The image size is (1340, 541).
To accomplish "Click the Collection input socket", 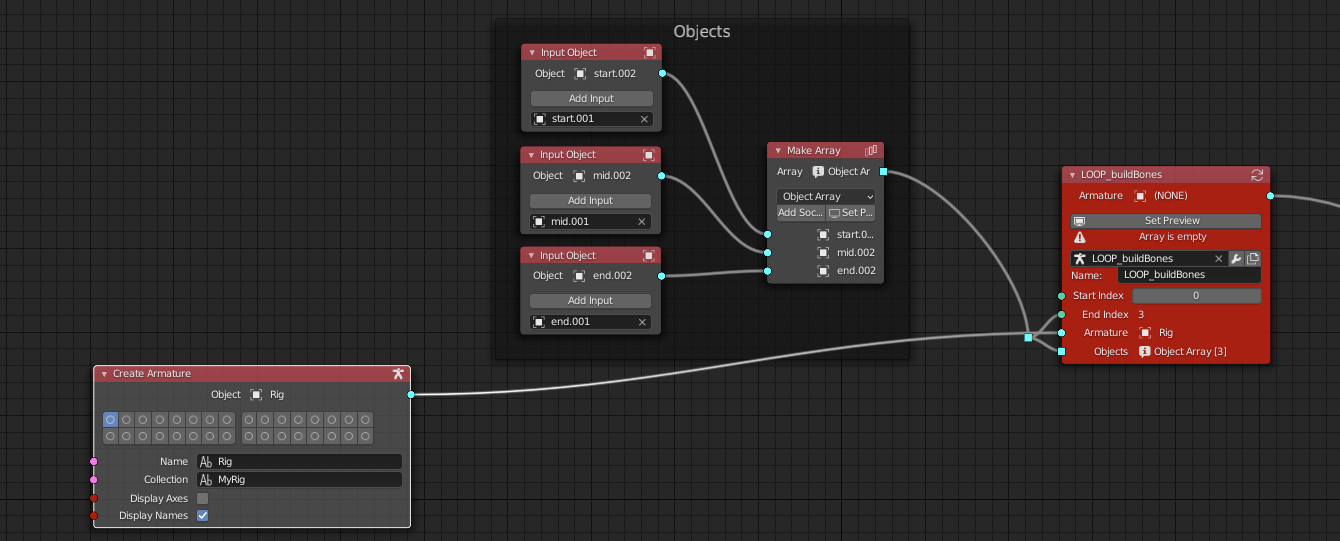I will tap(94, 480).
